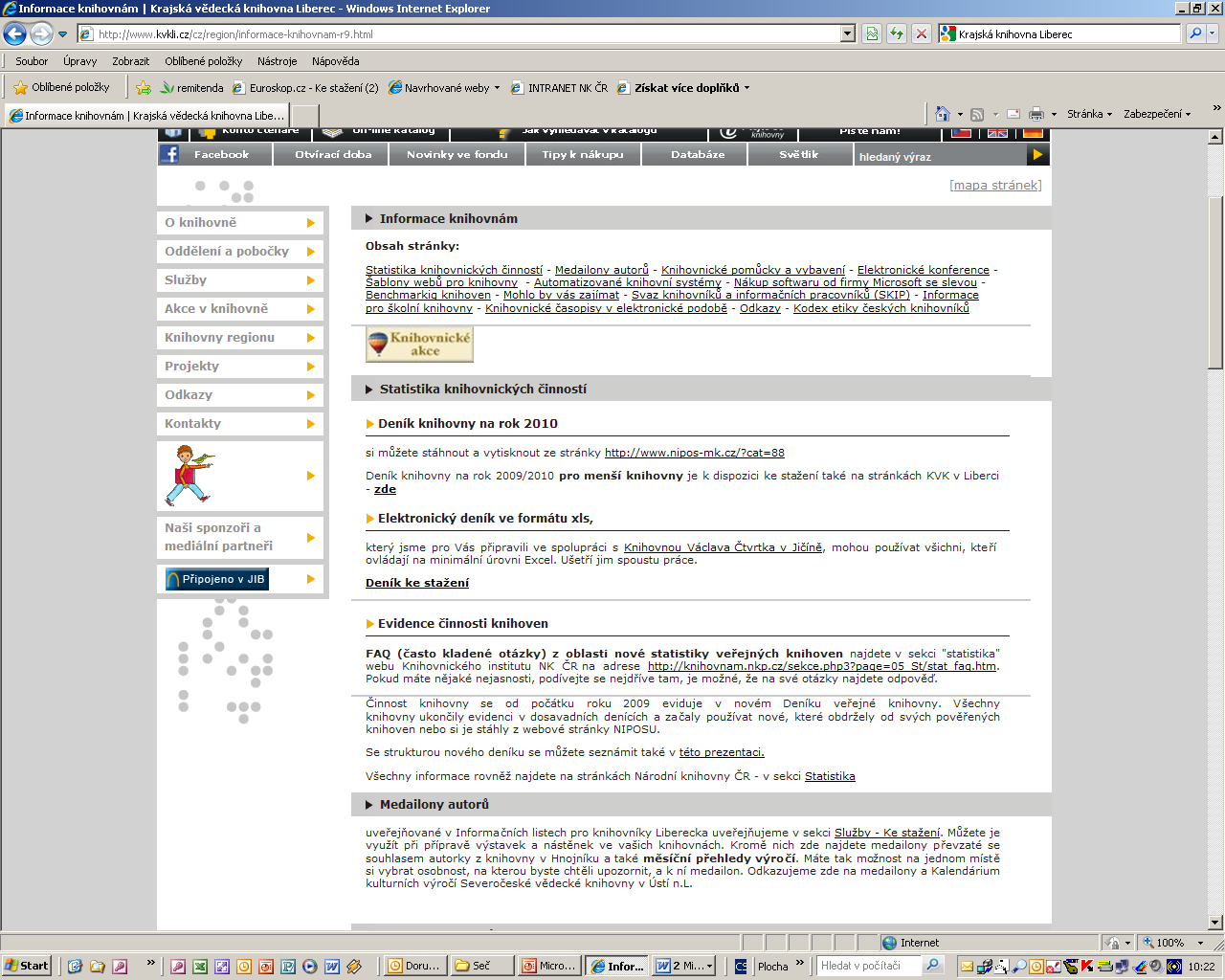Open the Soubor menu
Image resolution: width=1225 pixels, height=980 pixels.
coord(32,61)
